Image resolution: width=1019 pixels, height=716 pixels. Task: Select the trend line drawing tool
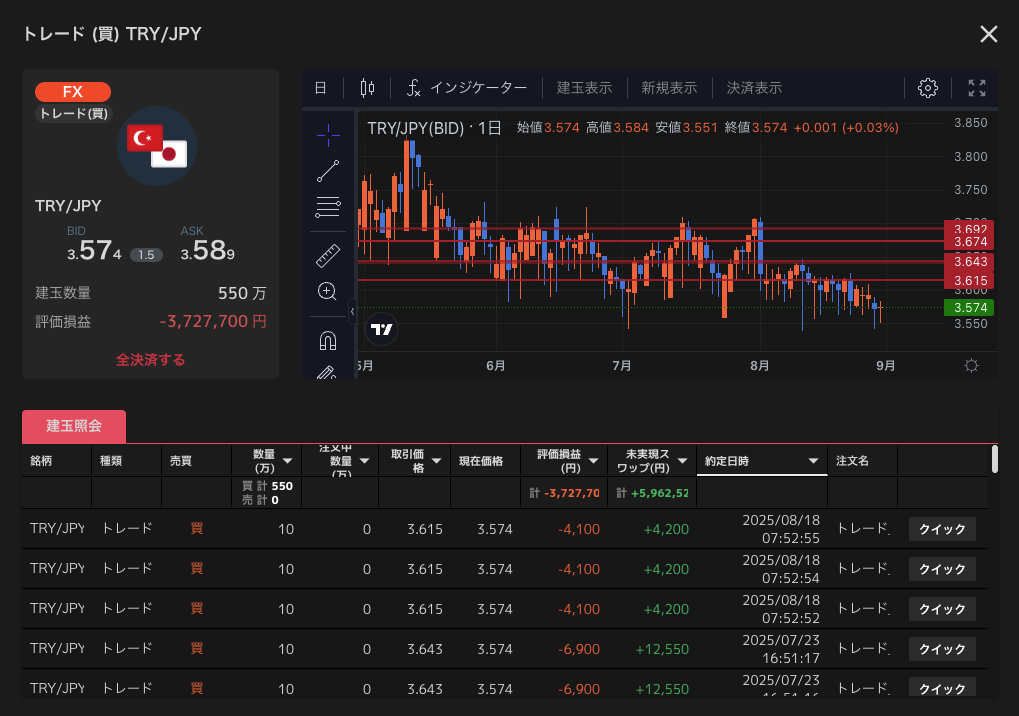click(x=328, y=171)
